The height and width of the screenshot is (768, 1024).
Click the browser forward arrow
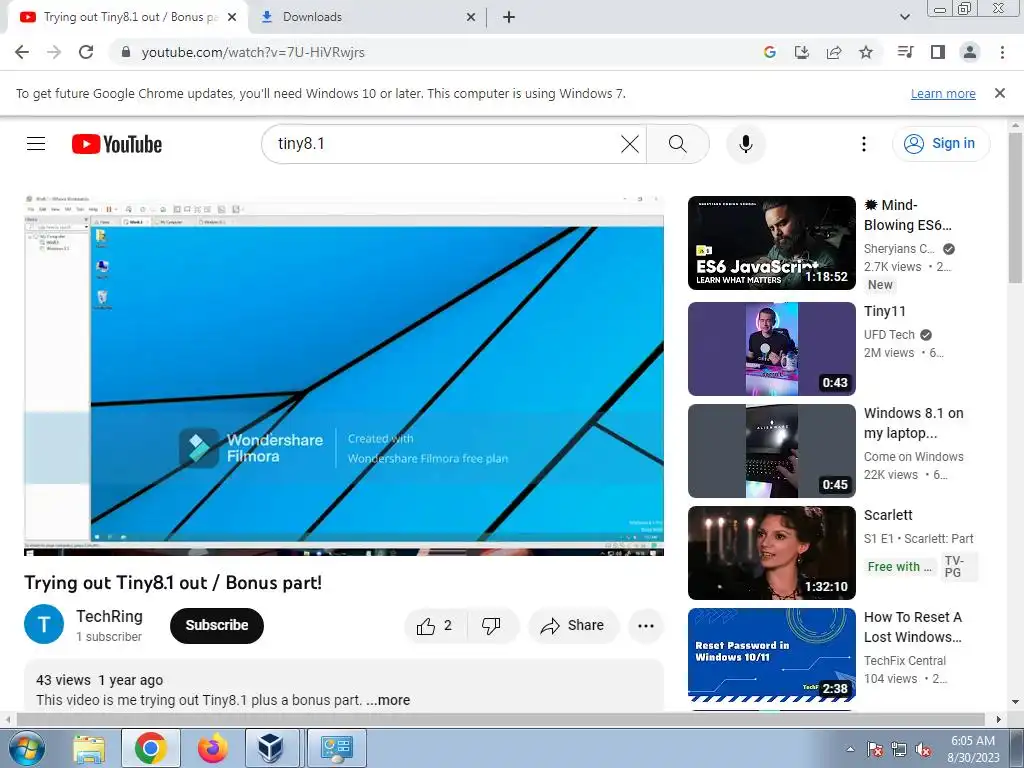click(54, 52)
